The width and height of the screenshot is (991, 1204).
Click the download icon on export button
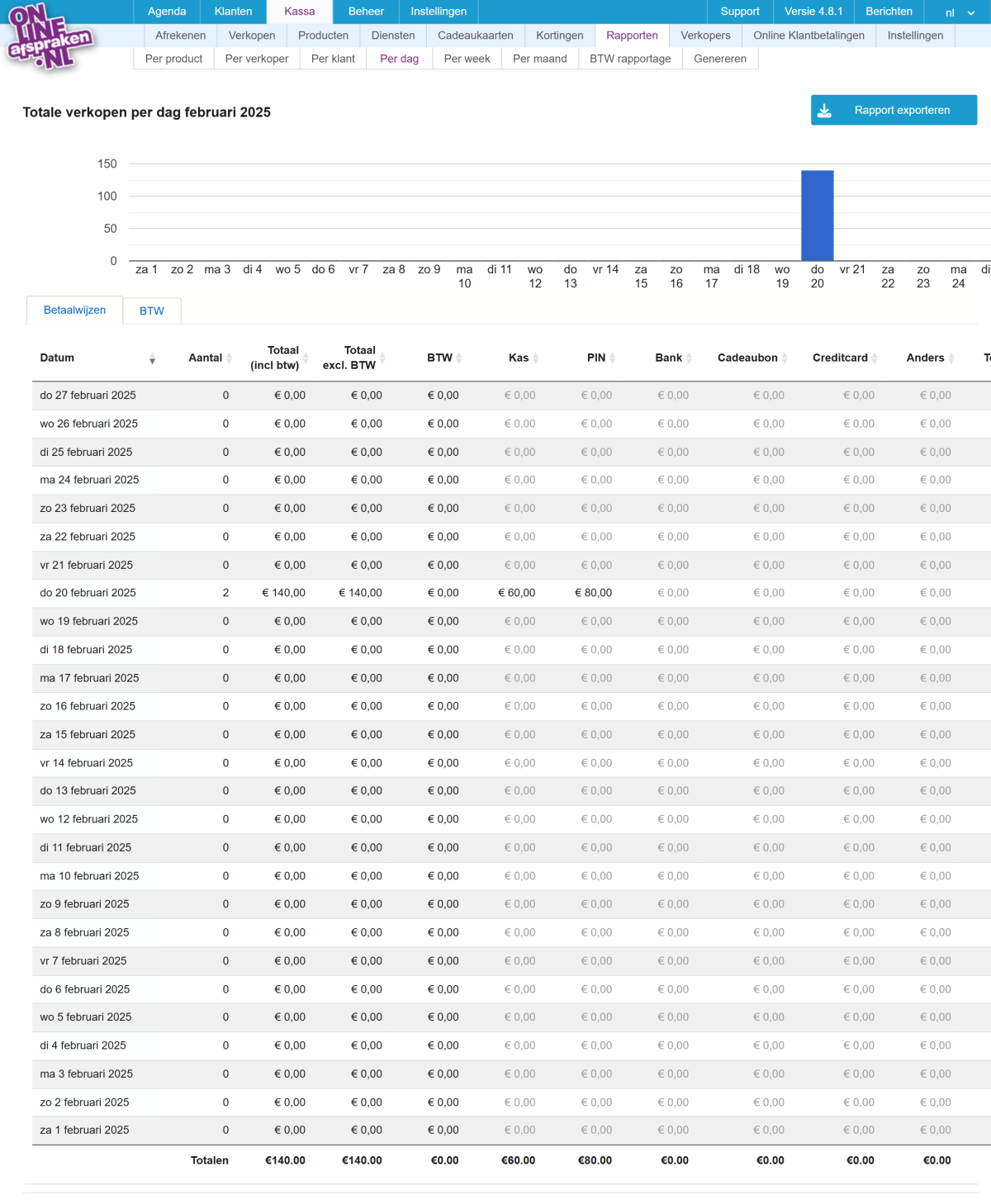coord(824,111)
